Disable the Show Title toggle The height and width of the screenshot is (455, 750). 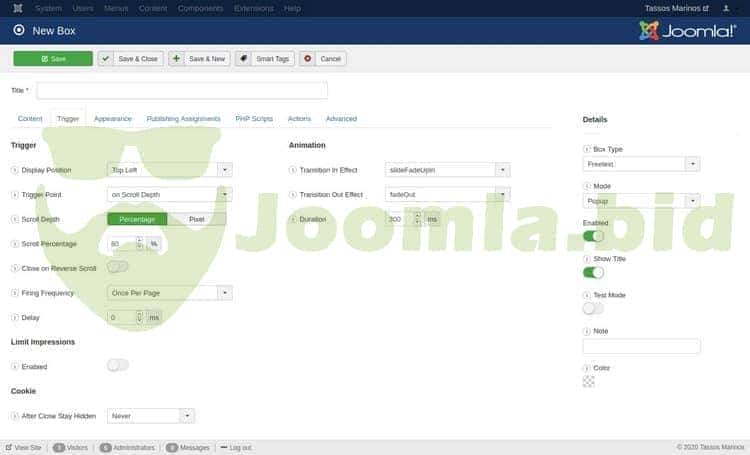point(593,272)
